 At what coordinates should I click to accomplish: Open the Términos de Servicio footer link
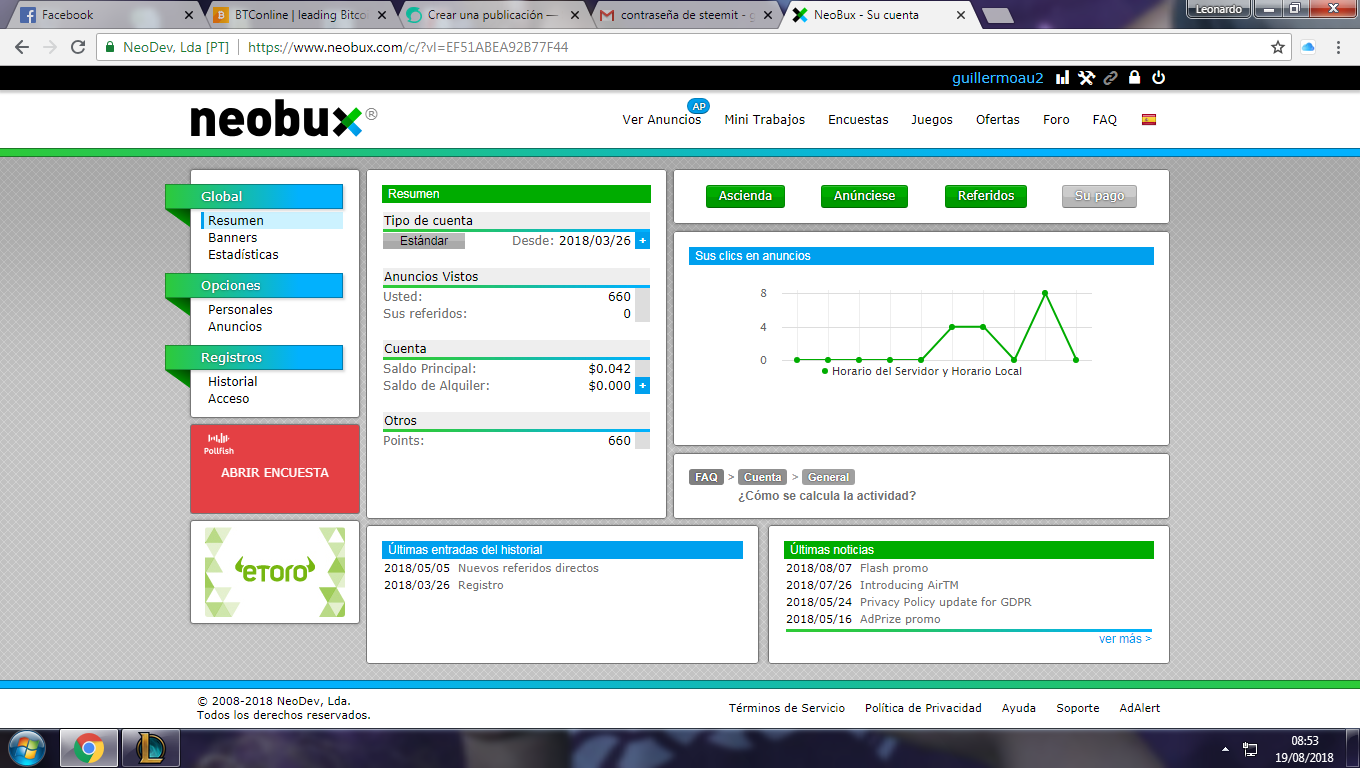(787, 708)
